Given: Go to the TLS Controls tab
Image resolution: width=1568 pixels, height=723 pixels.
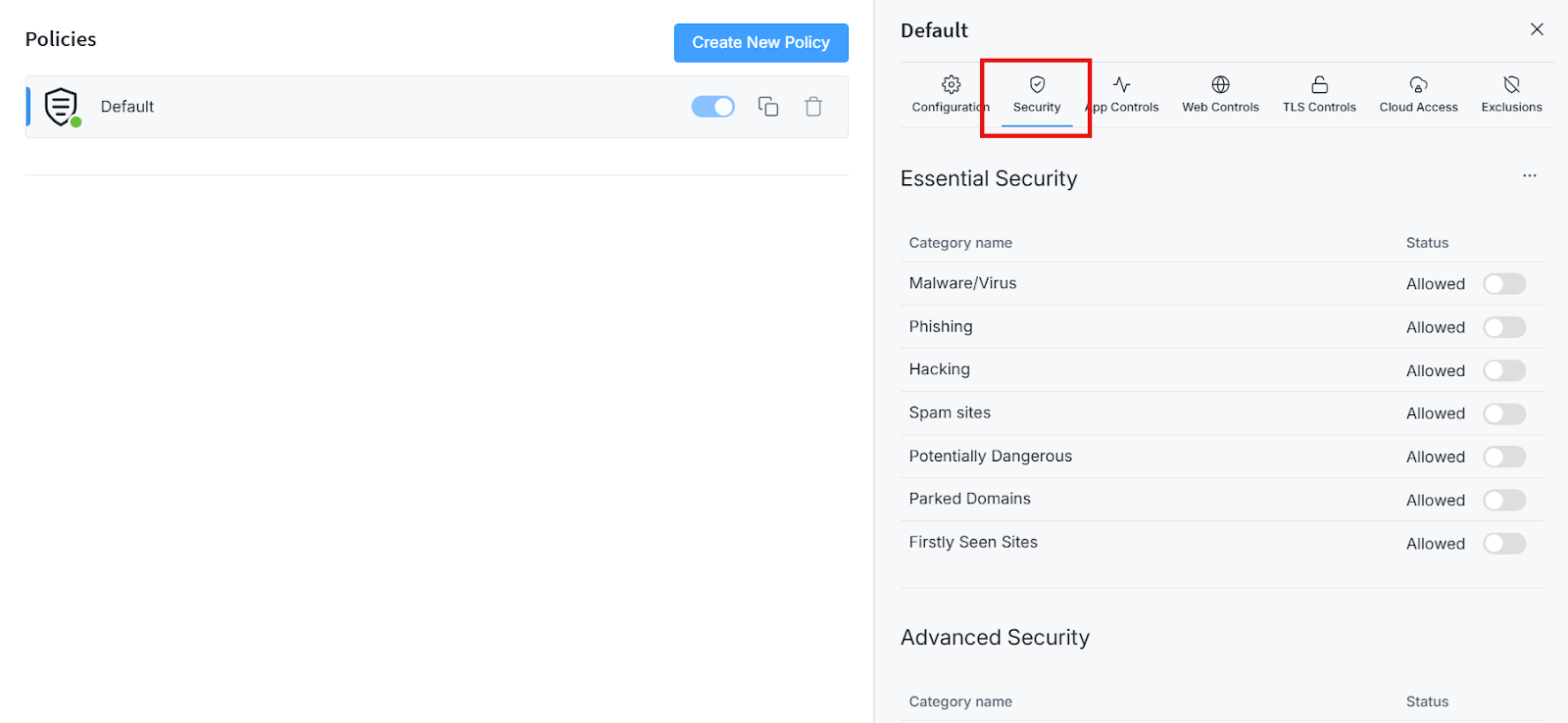Looking at the screenshot, I should (x=1319, y=94).
